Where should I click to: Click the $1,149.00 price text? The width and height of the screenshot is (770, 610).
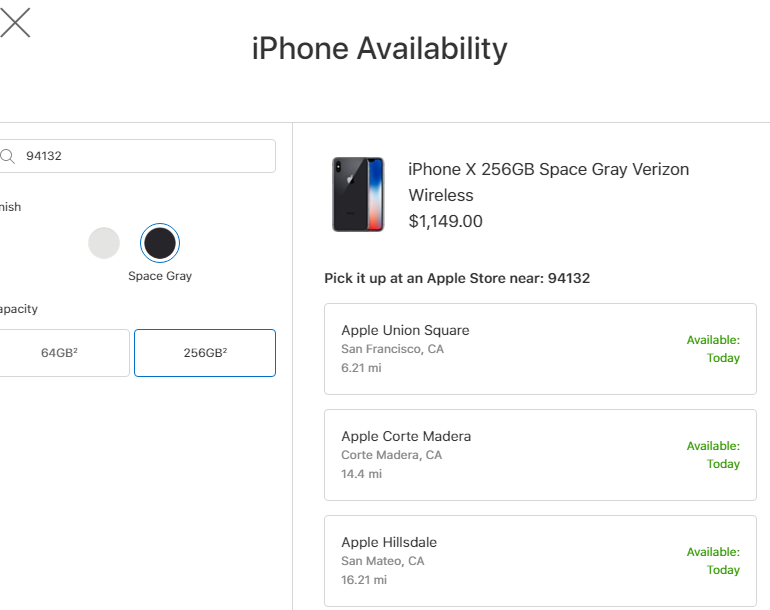click(445, 222)
